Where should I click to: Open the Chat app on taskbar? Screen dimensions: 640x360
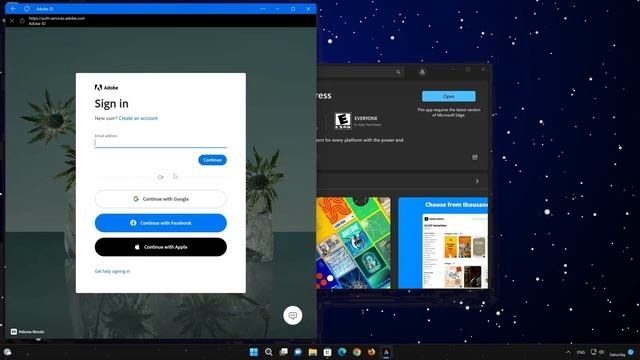[x=298, y=352]
